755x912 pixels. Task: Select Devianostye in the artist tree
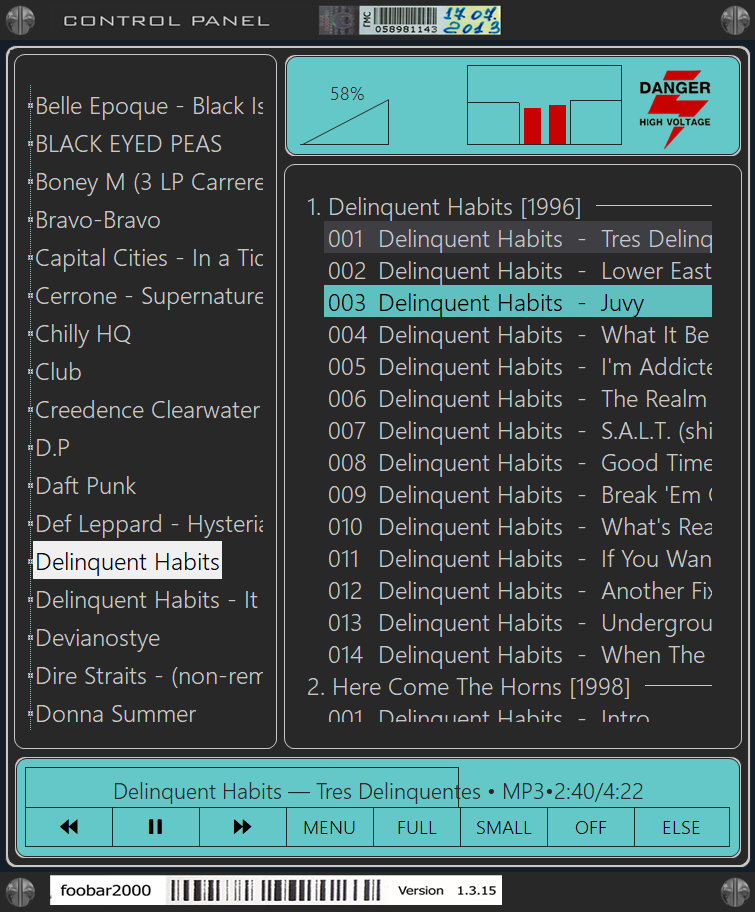coord(98,638)
